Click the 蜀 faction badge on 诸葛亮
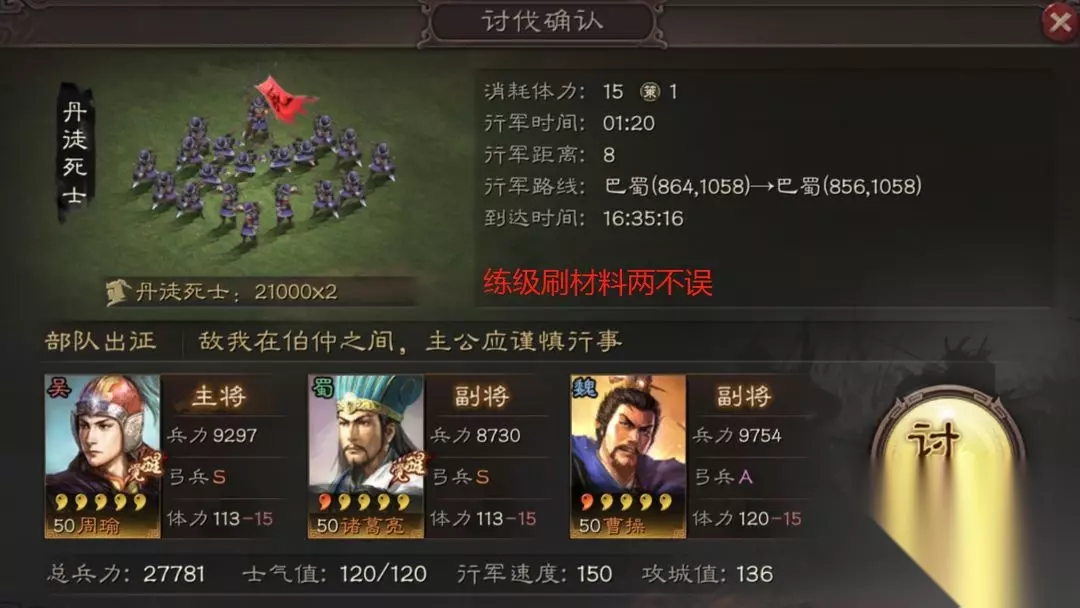Image resolution: width=1080 pixels, height=608 pixels. pos(321,388)
